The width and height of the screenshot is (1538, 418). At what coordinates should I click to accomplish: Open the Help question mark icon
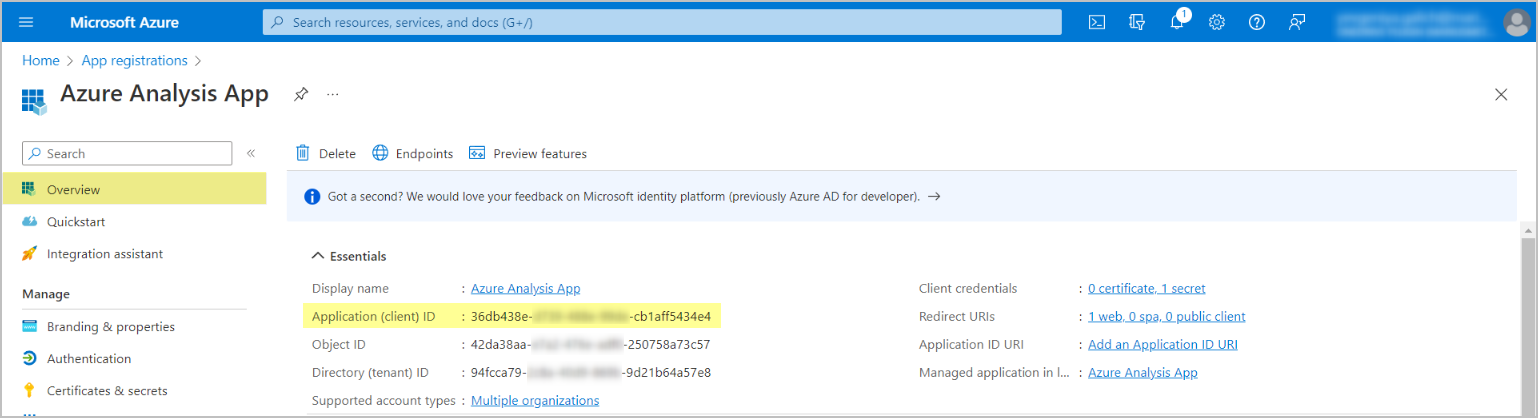coord(1257,22)
